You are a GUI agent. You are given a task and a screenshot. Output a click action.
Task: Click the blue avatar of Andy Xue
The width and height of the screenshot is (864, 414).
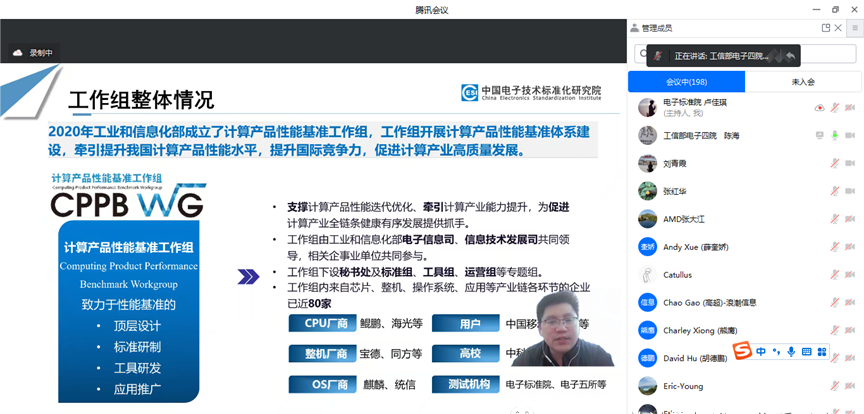click(647, 246)
